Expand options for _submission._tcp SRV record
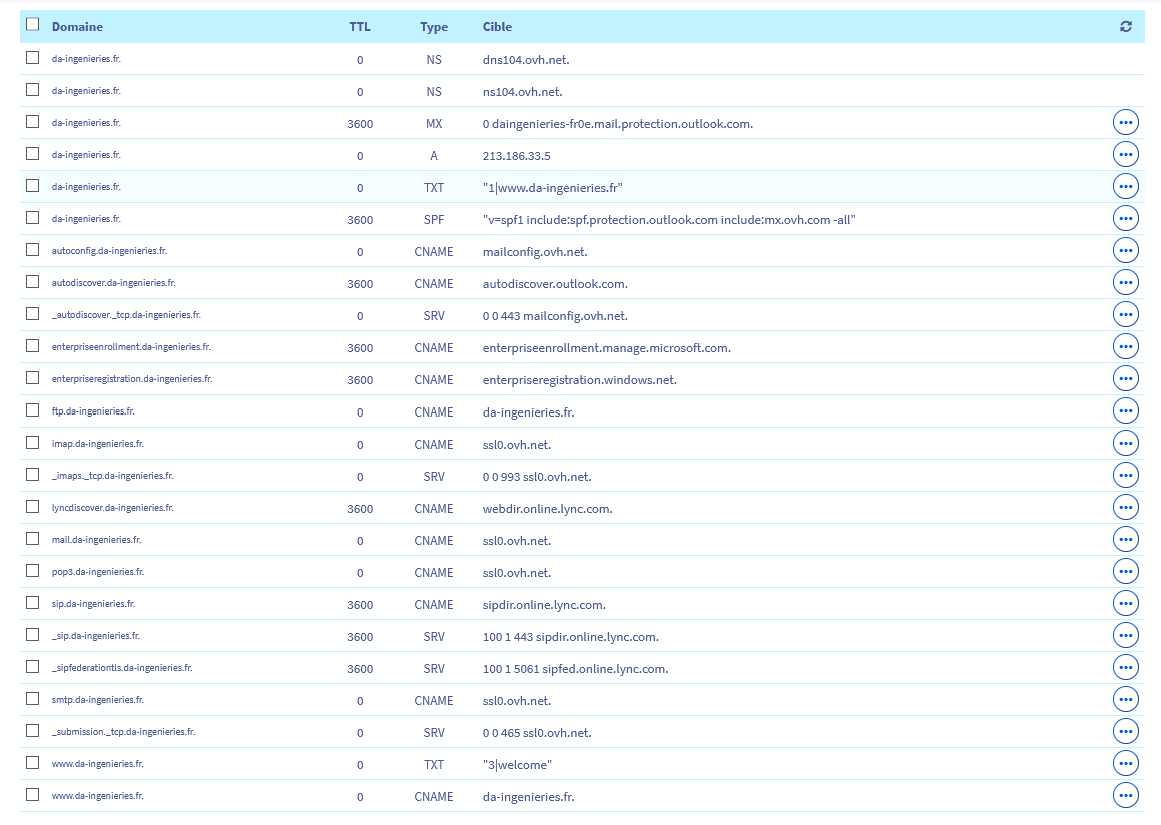The image size is (1161, 825). click(1126, 732)
